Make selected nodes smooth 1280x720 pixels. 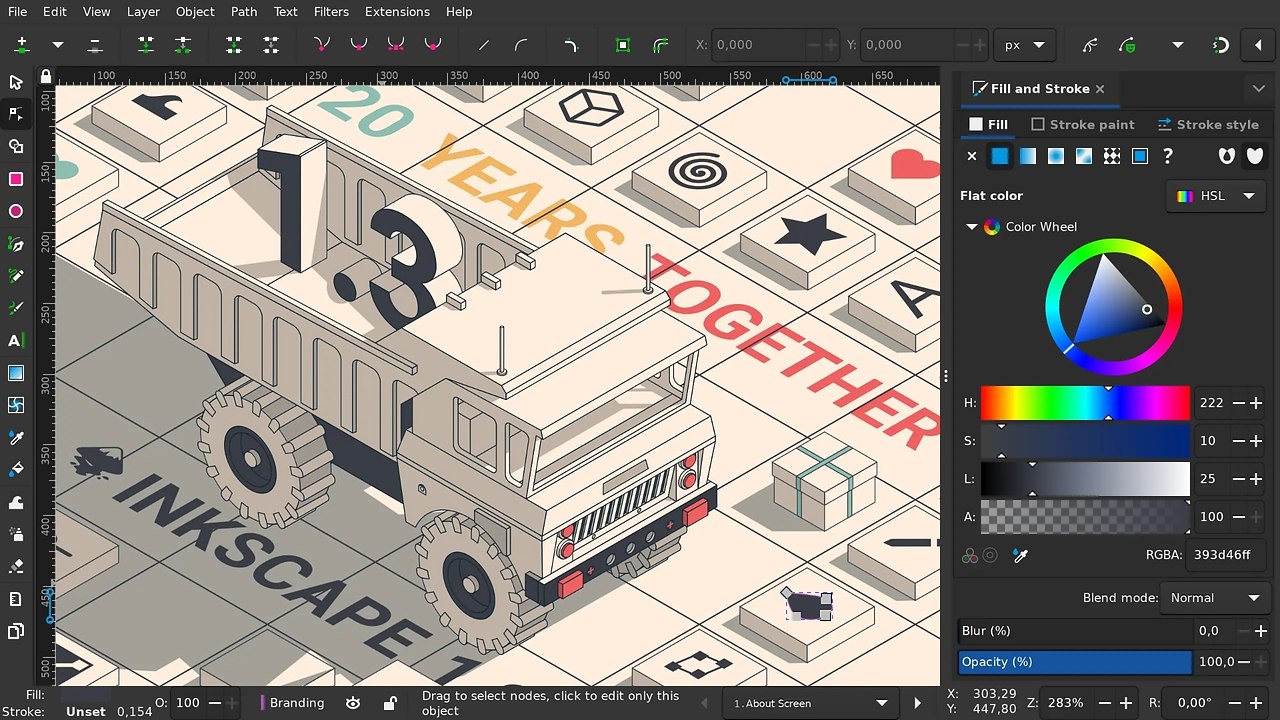coord(358,45)
